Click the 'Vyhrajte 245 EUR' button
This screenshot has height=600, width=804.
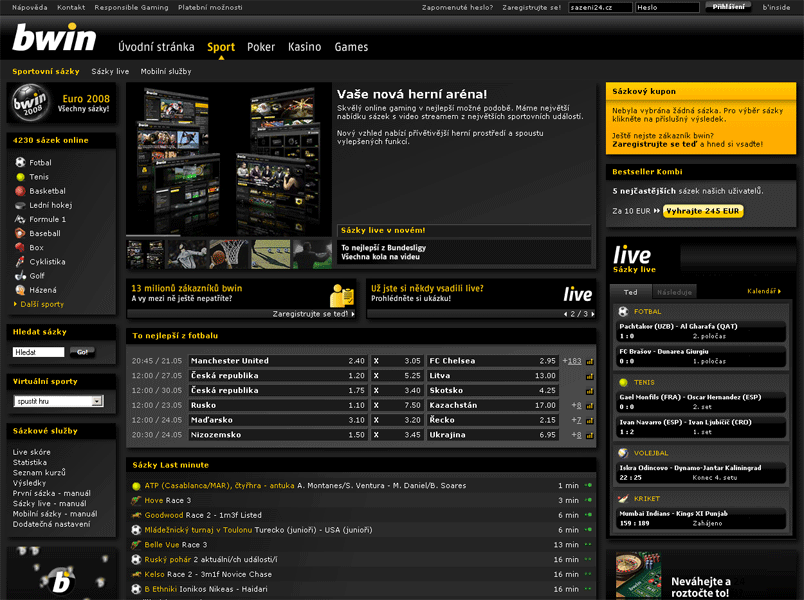[x=704, y=211]
